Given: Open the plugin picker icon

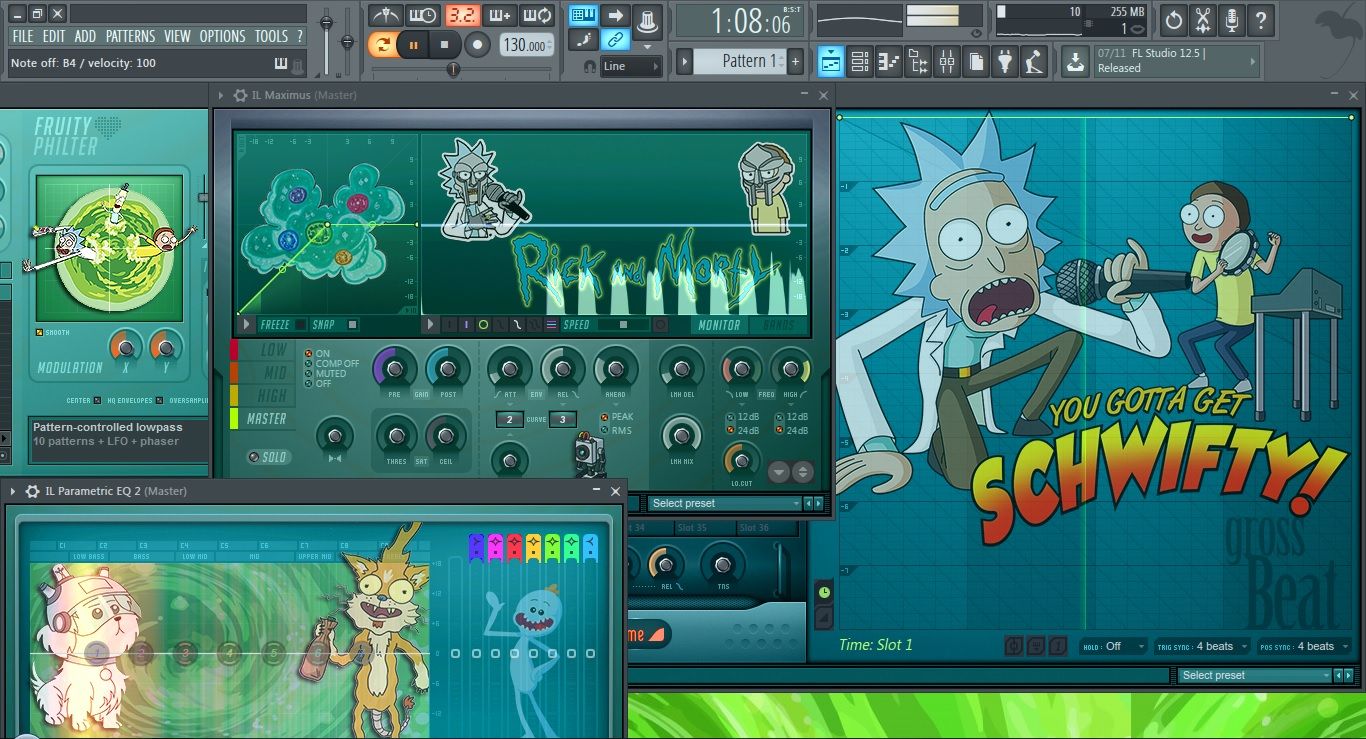Looking at the screenshot, I should pos(1004,61).
